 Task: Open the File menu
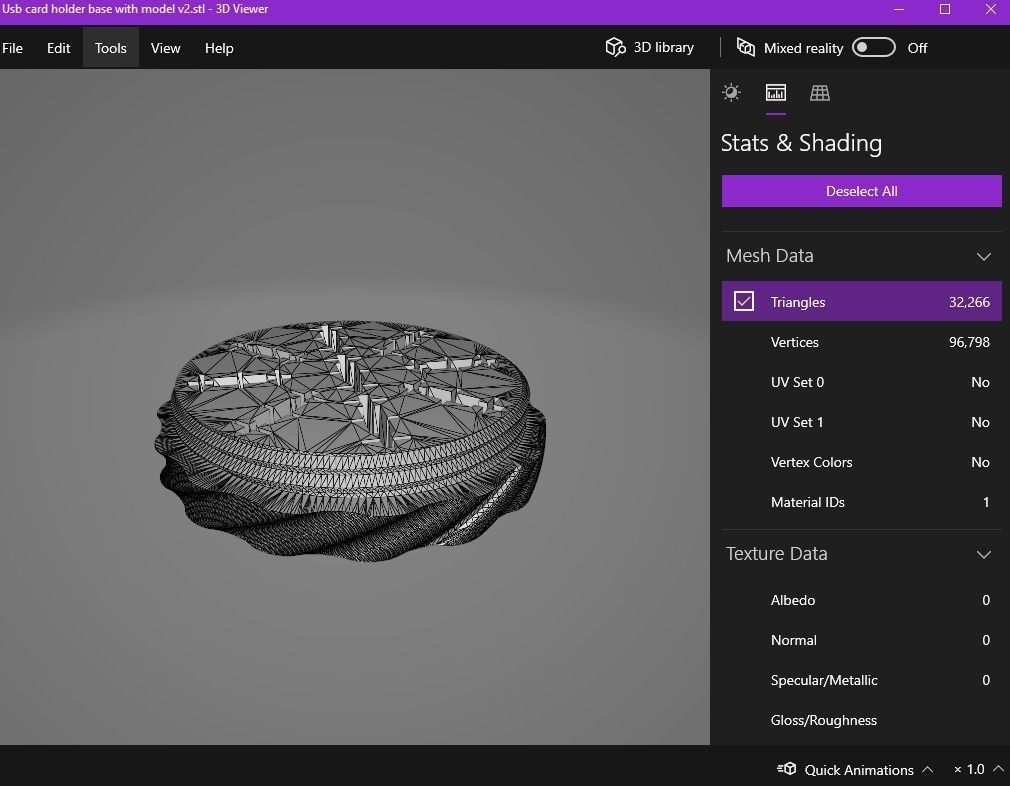(13, 48)
